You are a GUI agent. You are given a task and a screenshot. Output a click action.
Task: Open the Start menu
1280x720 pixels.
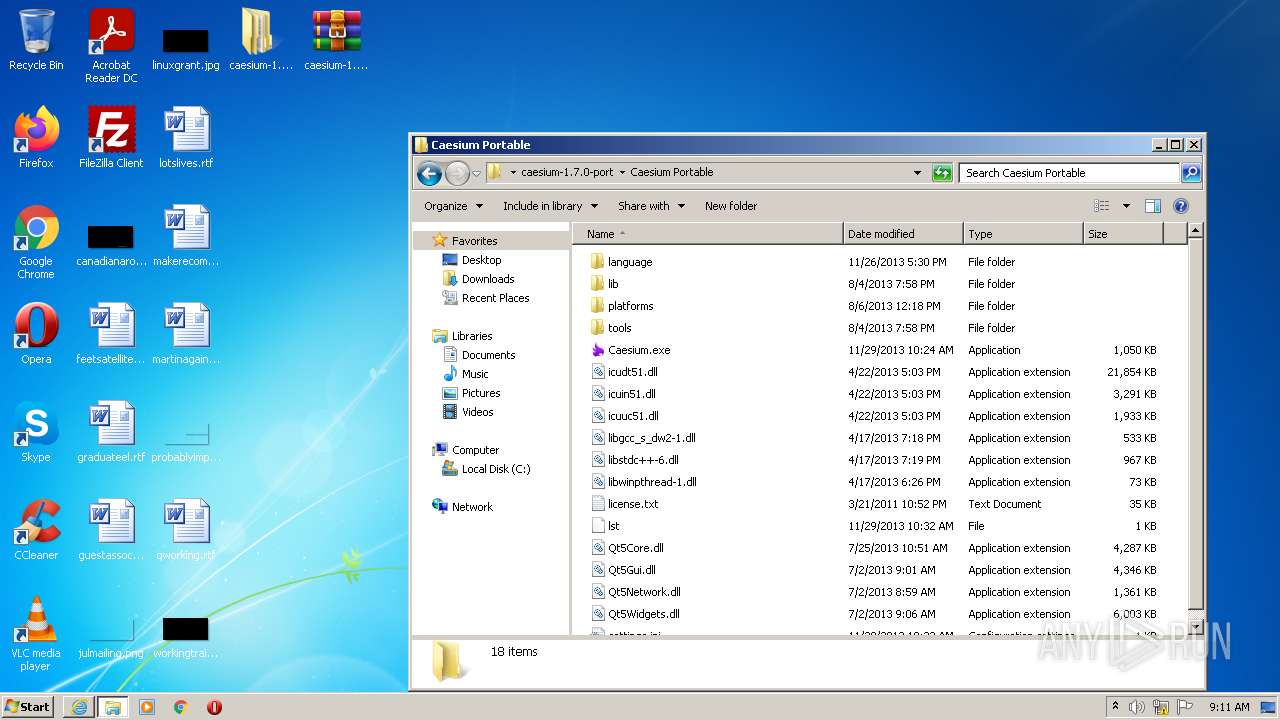[28, 707]
